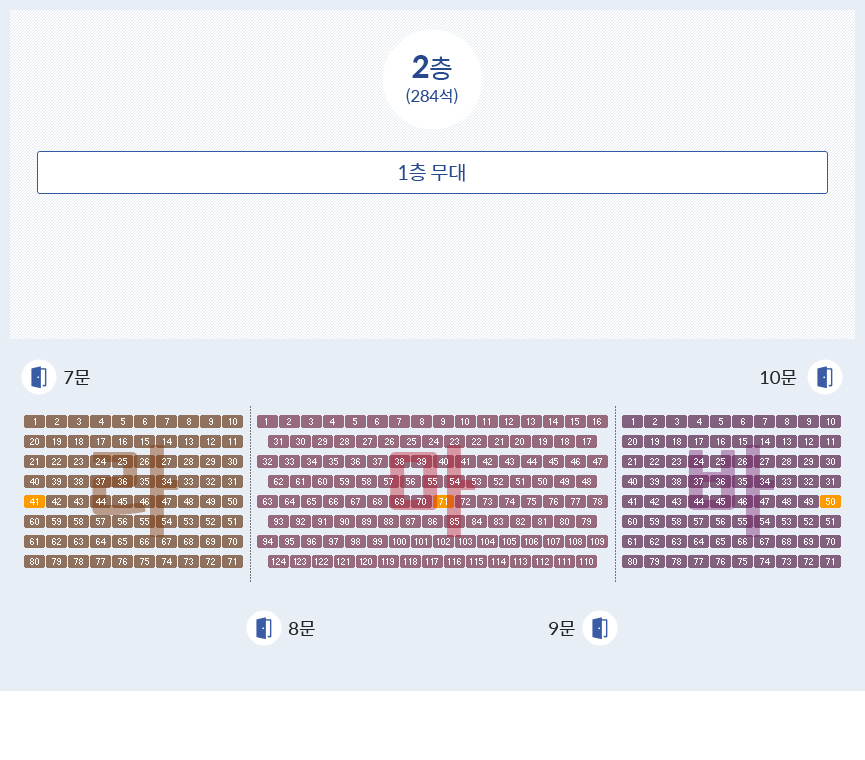Click the door icon beside 9문
Viewport: 865px width, 760px height.
tap(600, 628)
